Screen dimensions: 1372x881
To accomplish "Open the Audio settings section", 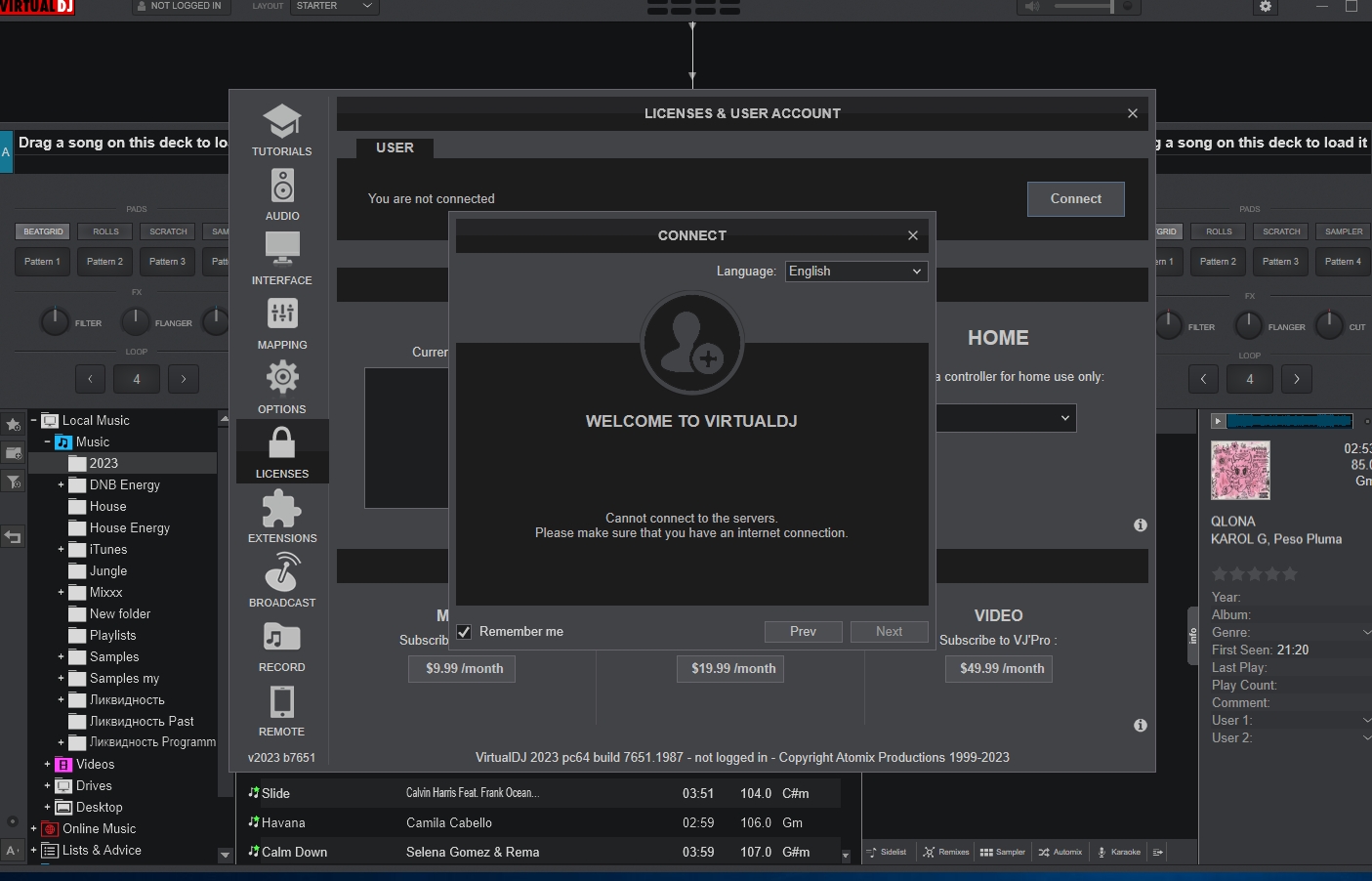I will pyautogui.click(x=281, y=193).
